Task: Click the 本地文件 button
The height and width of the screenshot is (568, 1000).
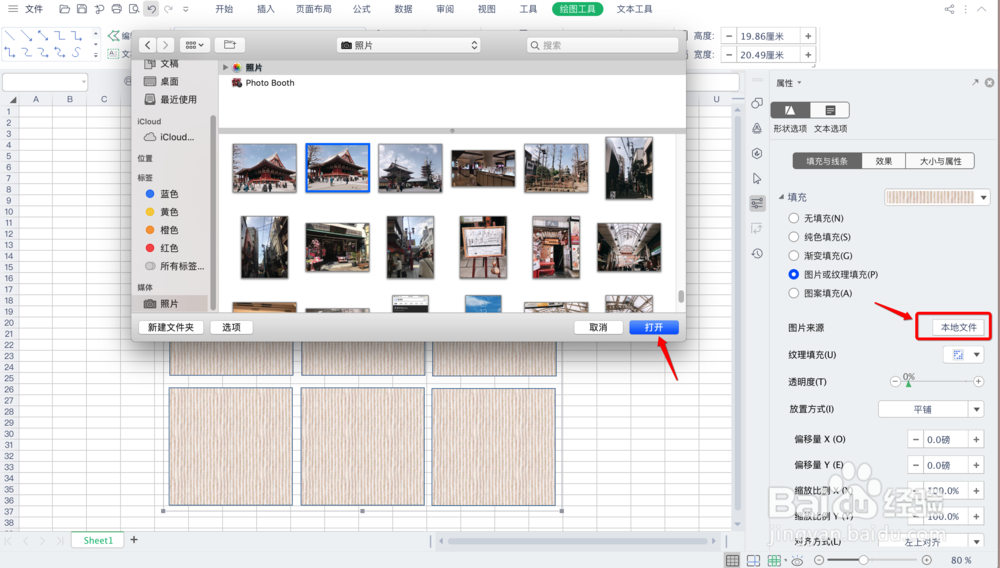Action: [x=959, y=327]
